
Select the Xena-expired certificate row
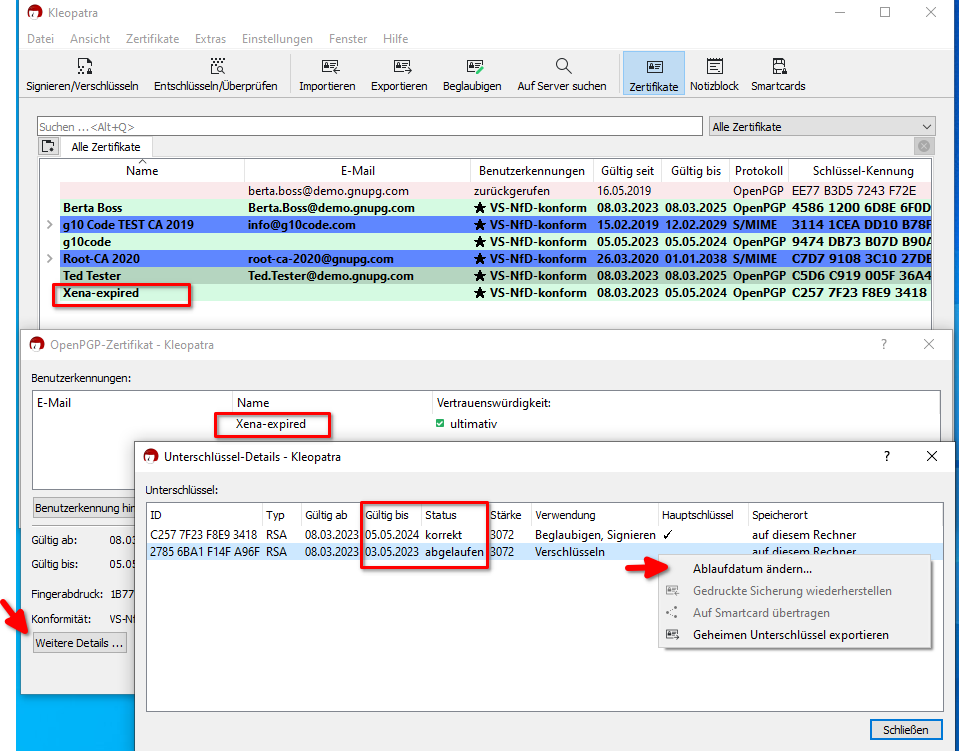click(101, 293)
